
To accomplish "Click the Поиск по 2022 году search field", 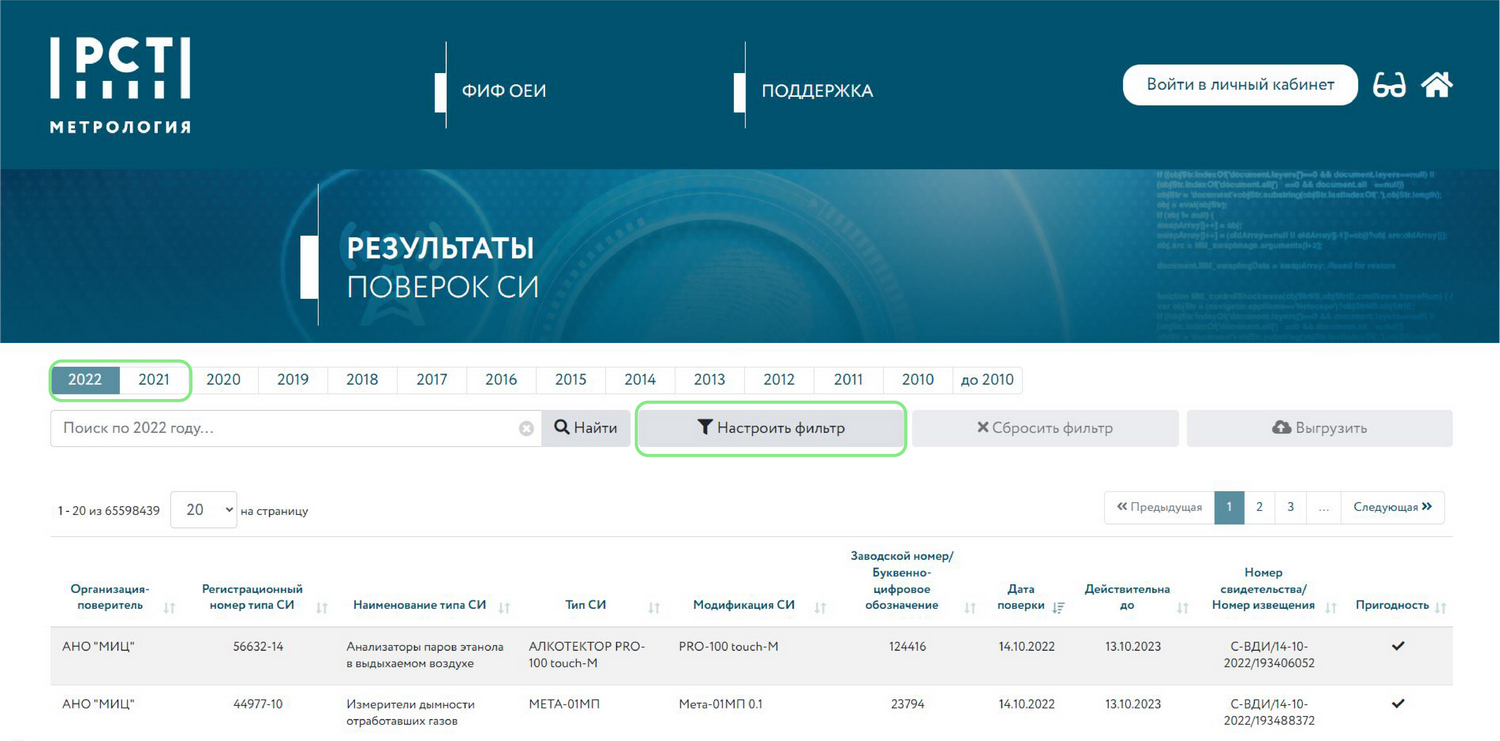I will [285, 428].
